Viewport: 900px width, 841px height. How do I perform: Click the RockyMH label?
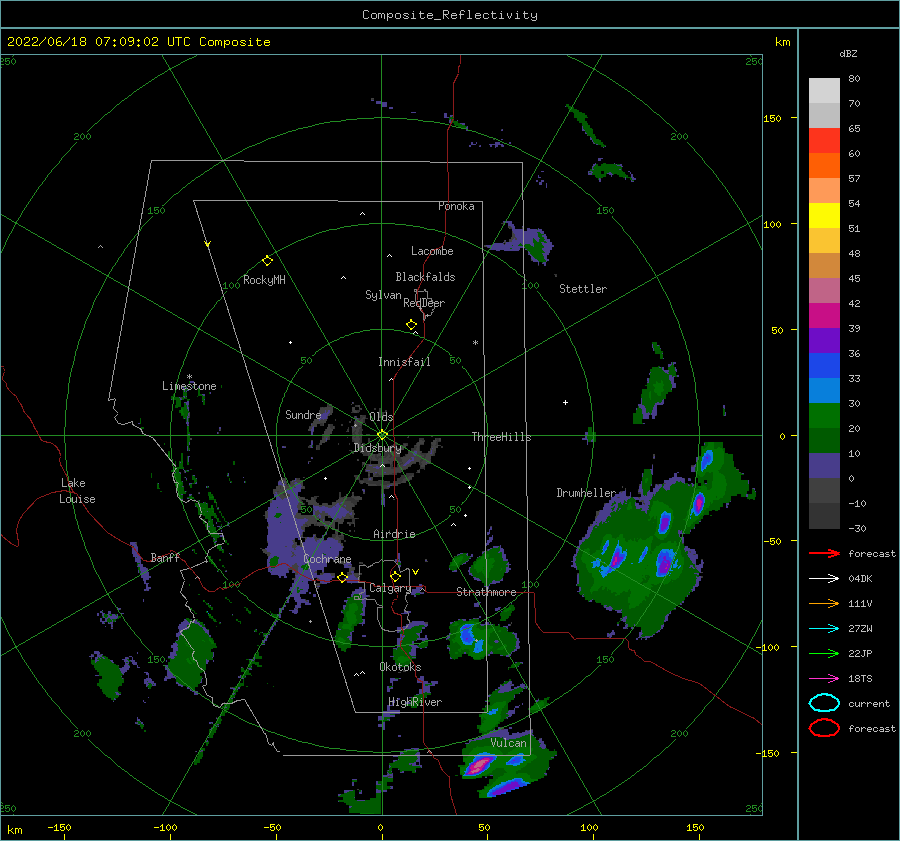(x=264, y=280)
